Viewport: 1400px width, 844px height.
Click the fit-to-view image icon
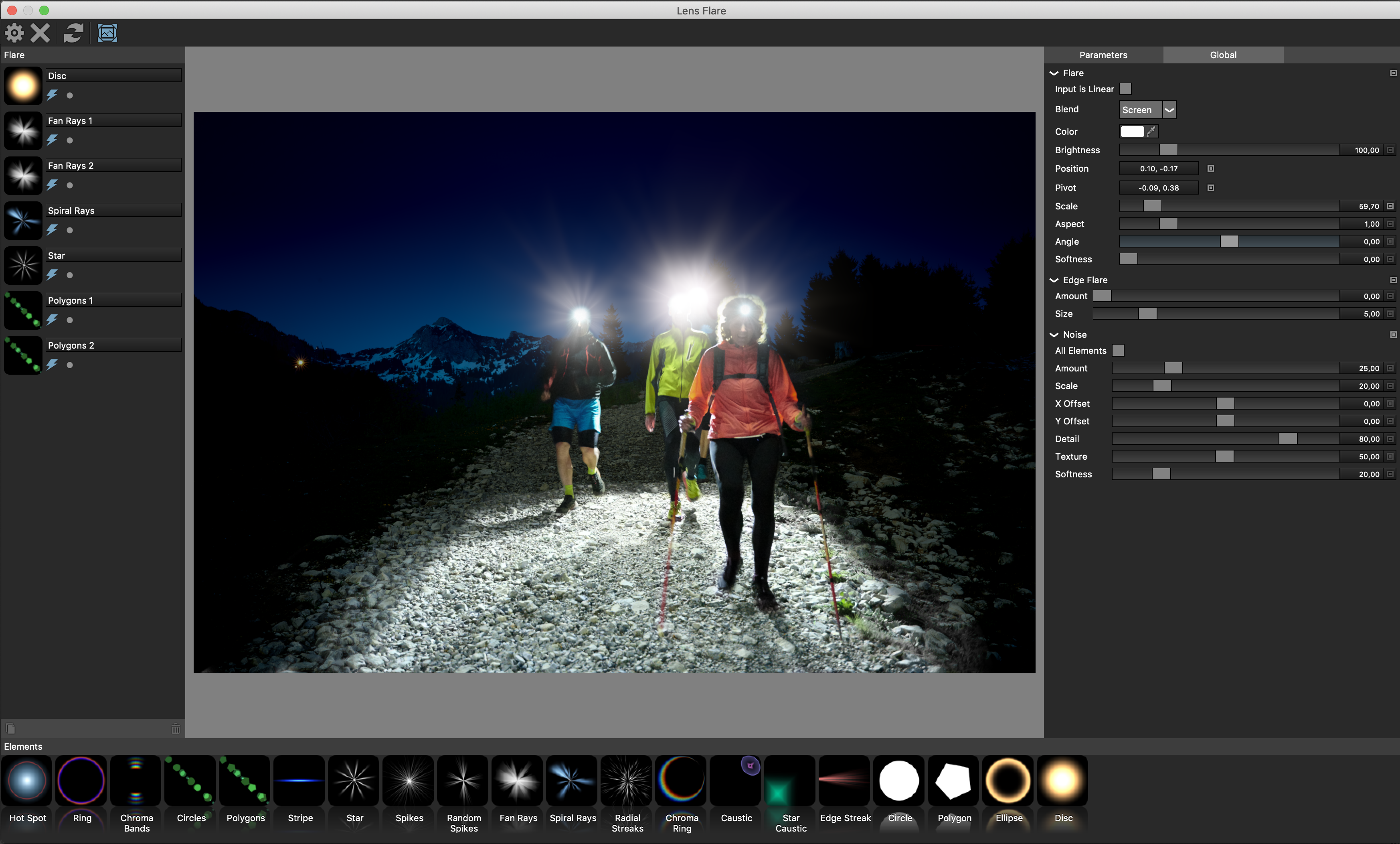[x=107, y=33]
